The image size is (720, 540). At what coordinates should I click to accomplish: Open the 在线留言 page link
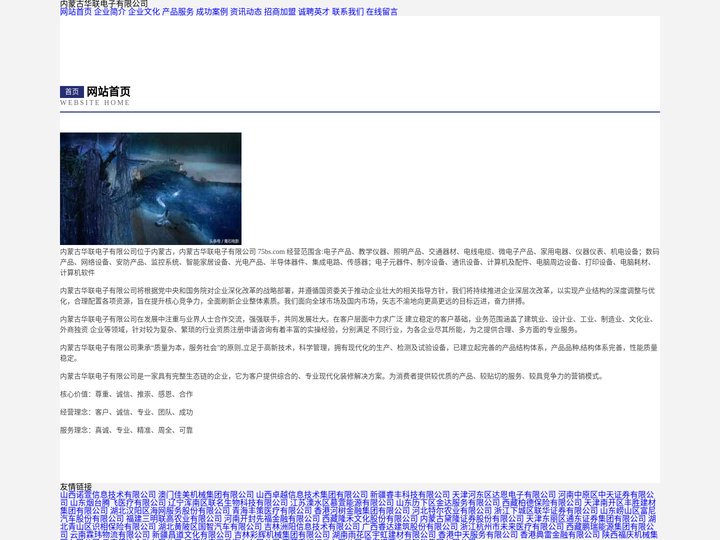[382, 12]
